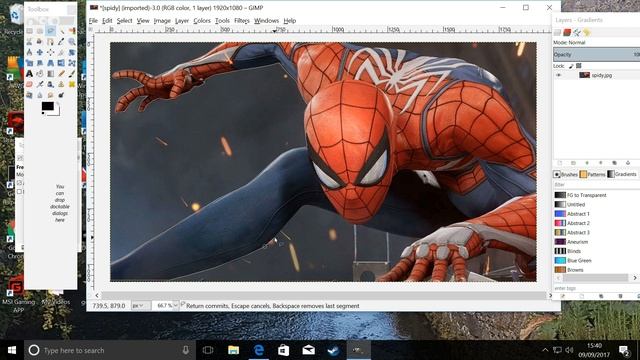Switch to the Gradients tab
Screen dimensions: 640x360
pos(622,174)
